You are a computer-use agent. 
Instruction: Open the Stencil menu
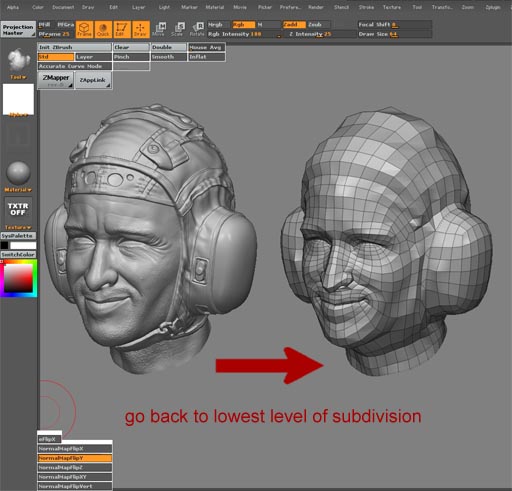pos(341,7)
